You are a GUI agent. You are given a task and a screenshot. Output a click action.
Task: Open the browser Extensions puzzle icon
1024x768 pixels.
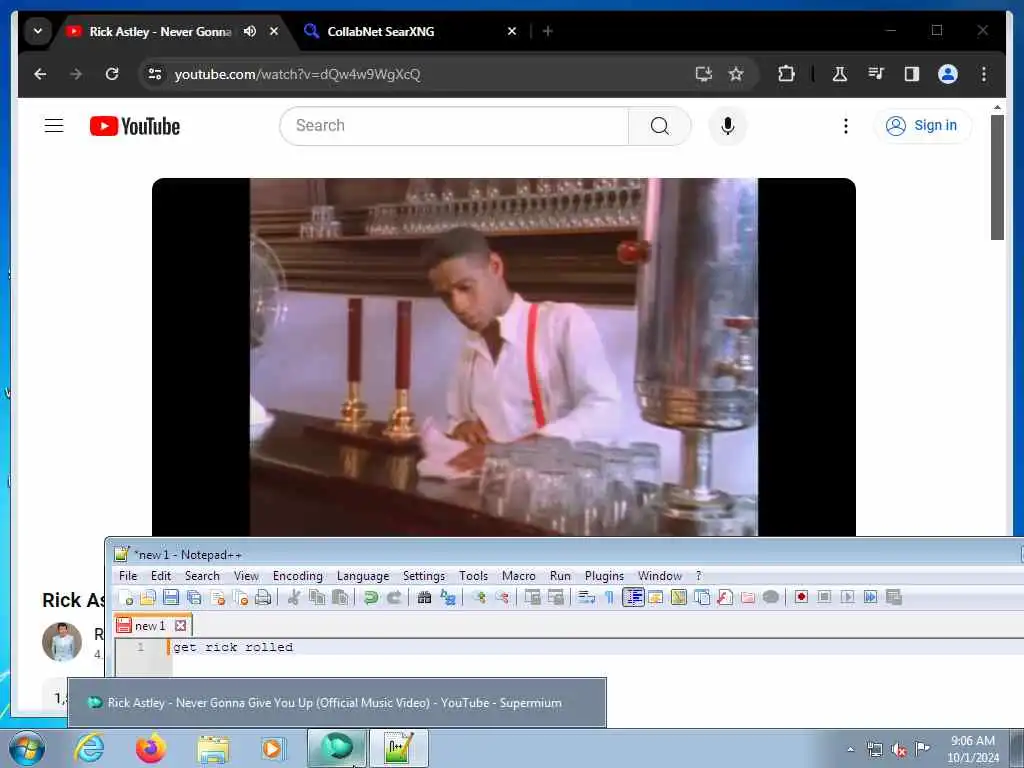pos(786,74)
